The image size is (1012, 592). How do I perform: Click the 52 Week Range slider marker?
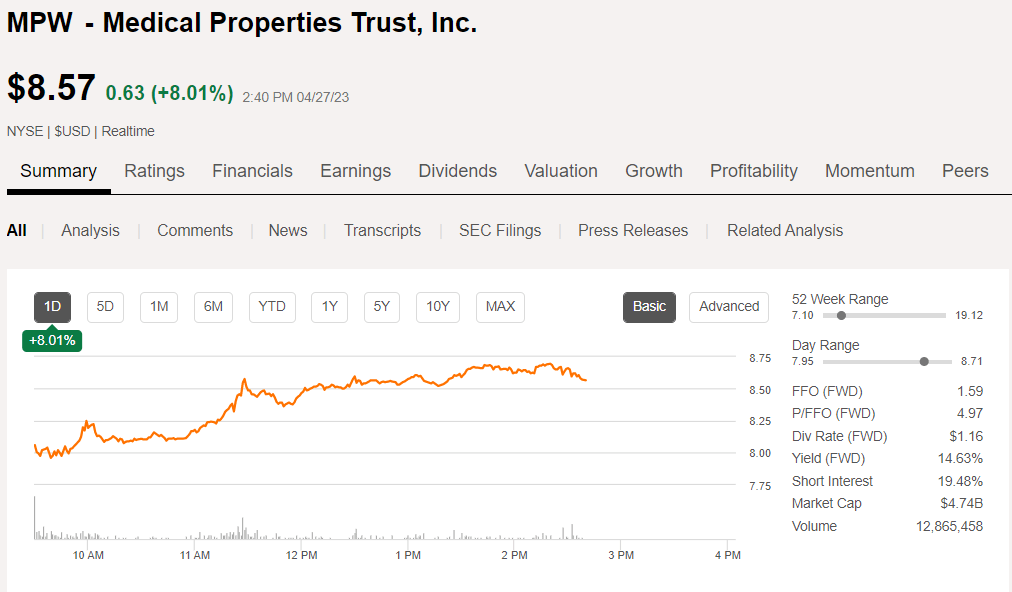pos(841,315)
